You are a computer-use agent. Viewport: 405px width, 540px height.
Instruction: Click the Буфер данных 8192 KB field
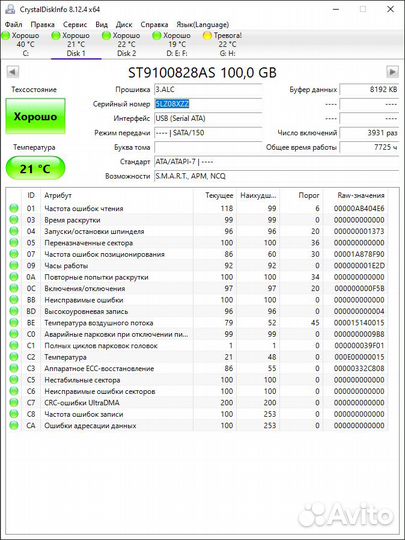coord(369,90)
